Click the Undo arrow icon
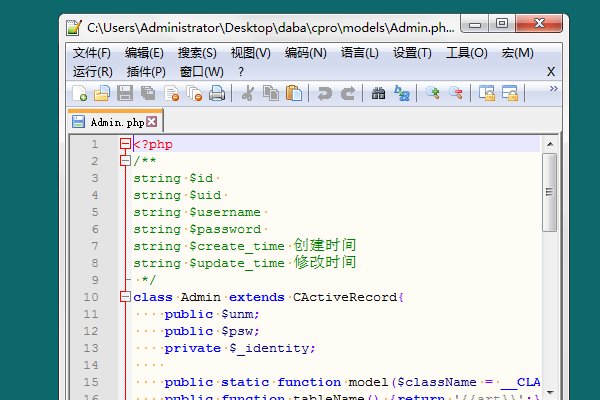This screenshot has width=600, height=400. [325, 93]
